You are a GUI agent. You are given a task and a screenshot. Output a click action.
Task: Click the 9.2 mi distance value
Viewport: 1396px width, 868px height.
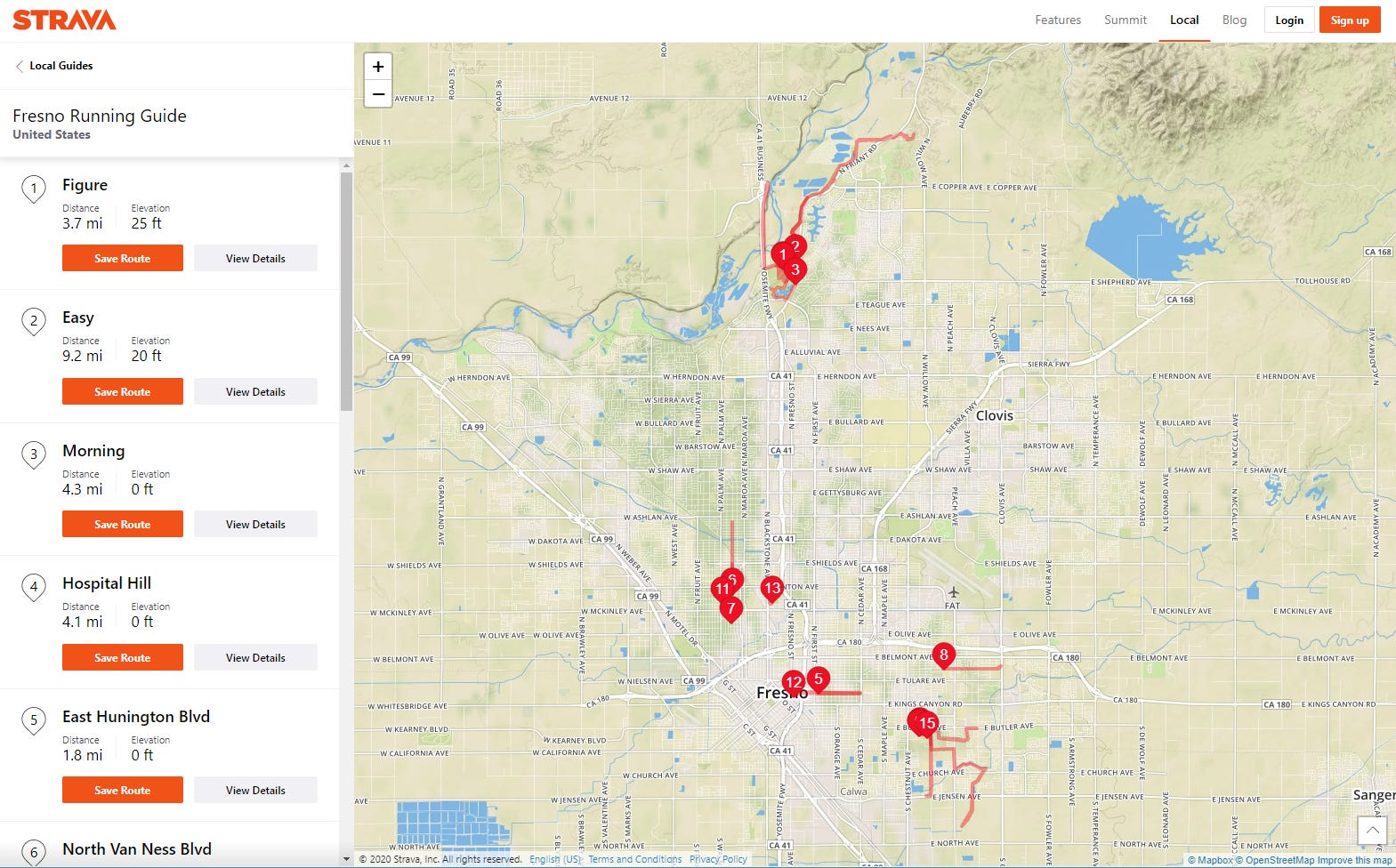tap(82, 356)
